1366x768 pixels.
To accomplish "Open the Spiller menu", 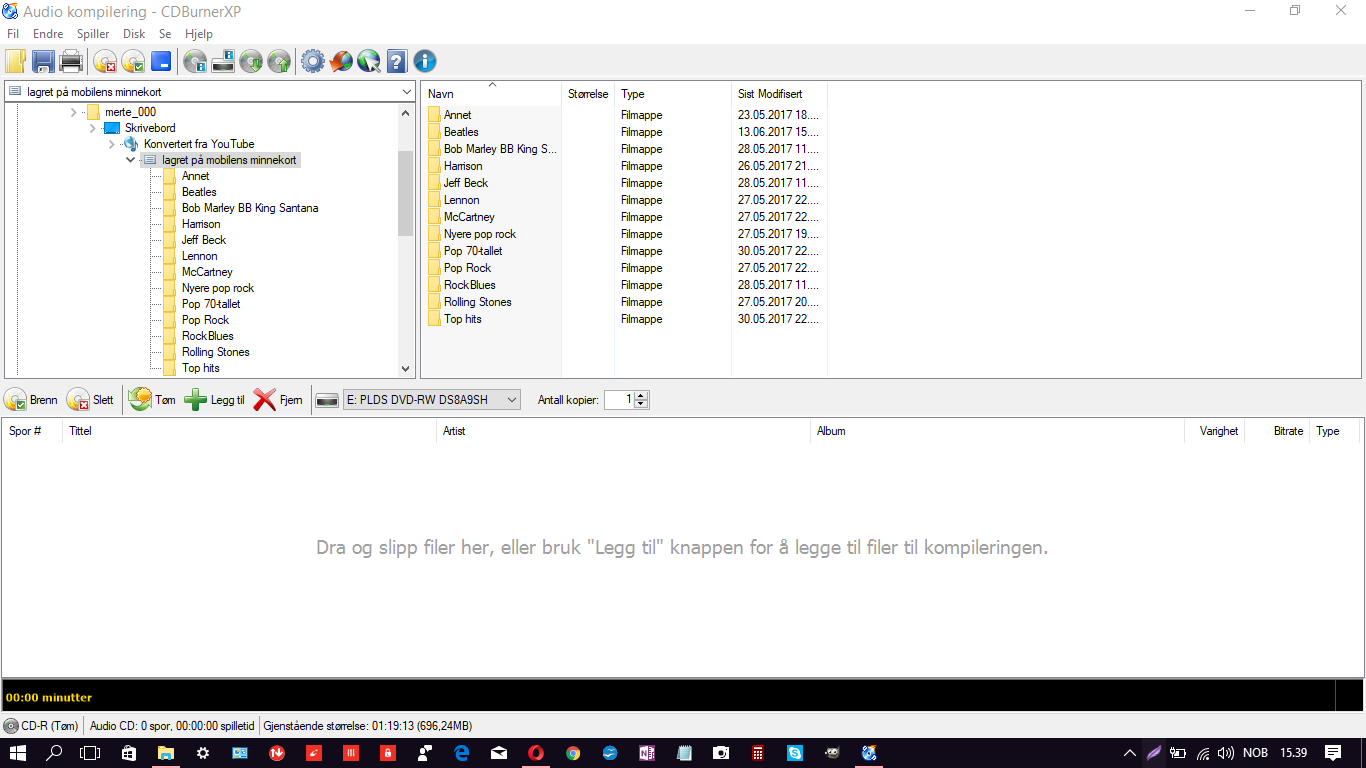I will (x=93, y=34).
